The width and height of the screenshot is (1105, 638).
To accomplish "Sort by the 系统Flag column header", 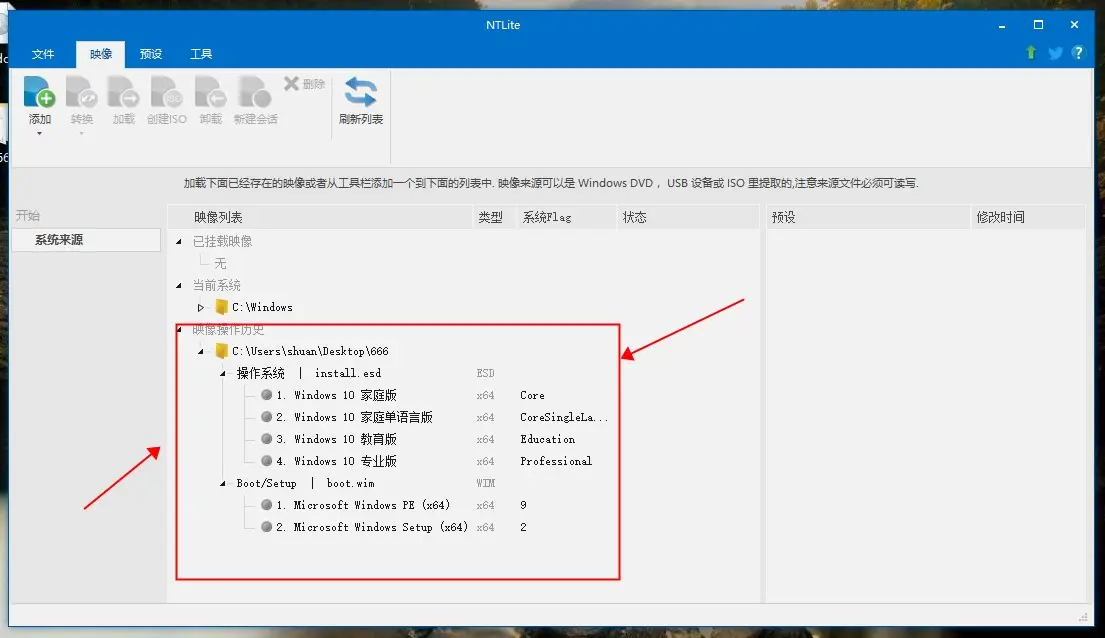I will point(567,217).
